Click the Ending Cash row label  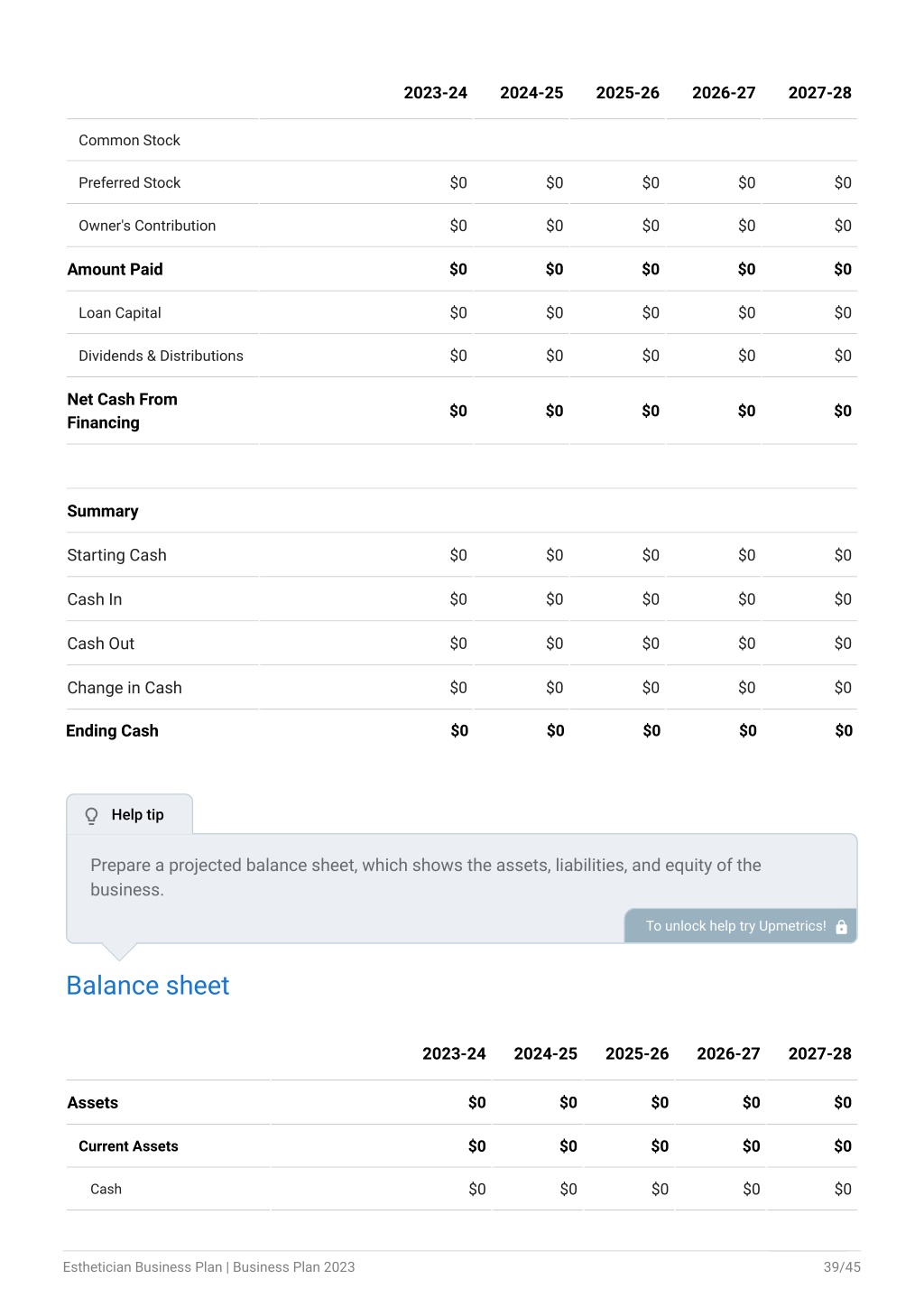112,731
